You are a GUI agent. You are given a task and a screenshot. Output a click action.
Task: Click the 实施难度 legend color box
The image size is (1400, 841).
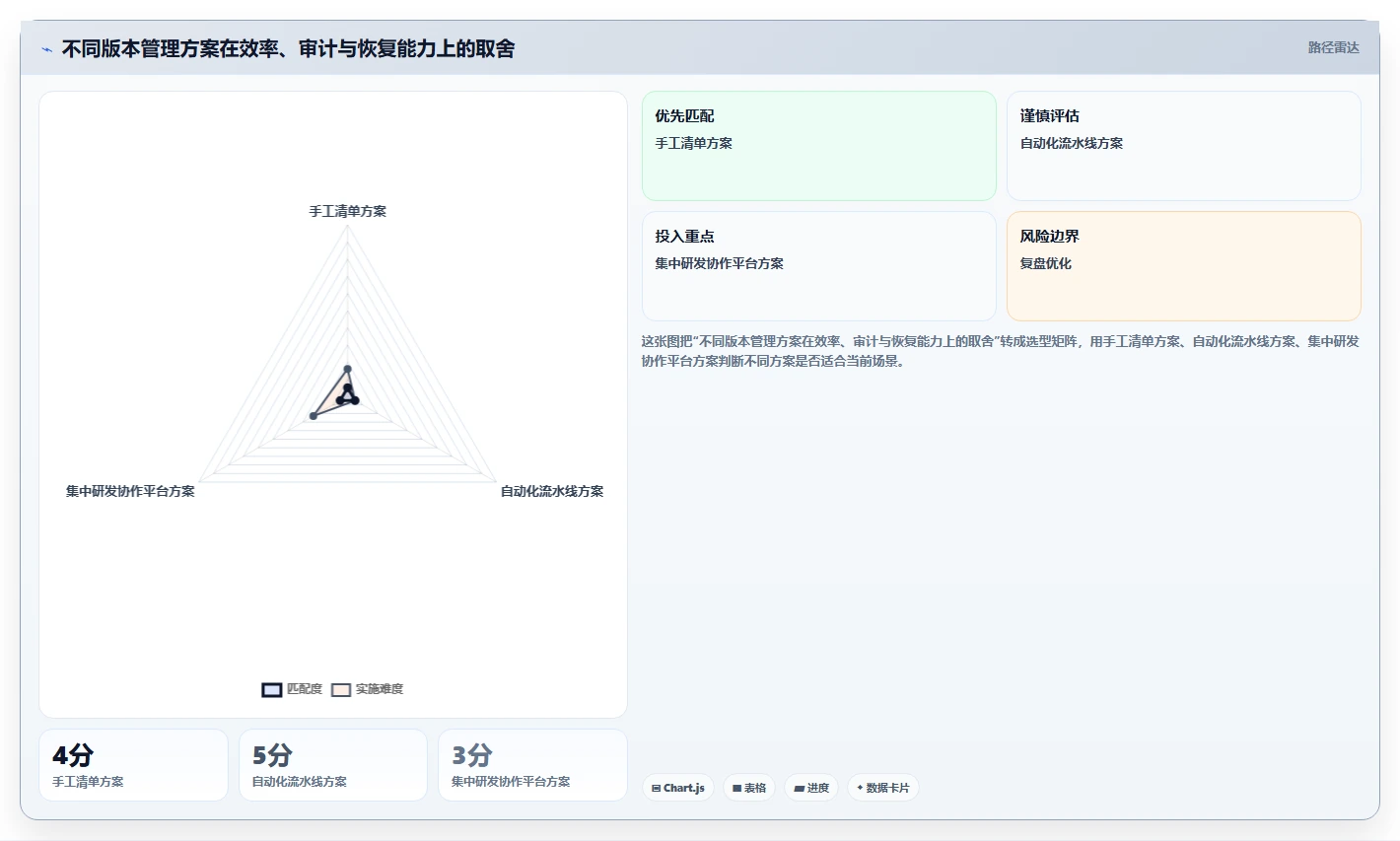point(341,689)
